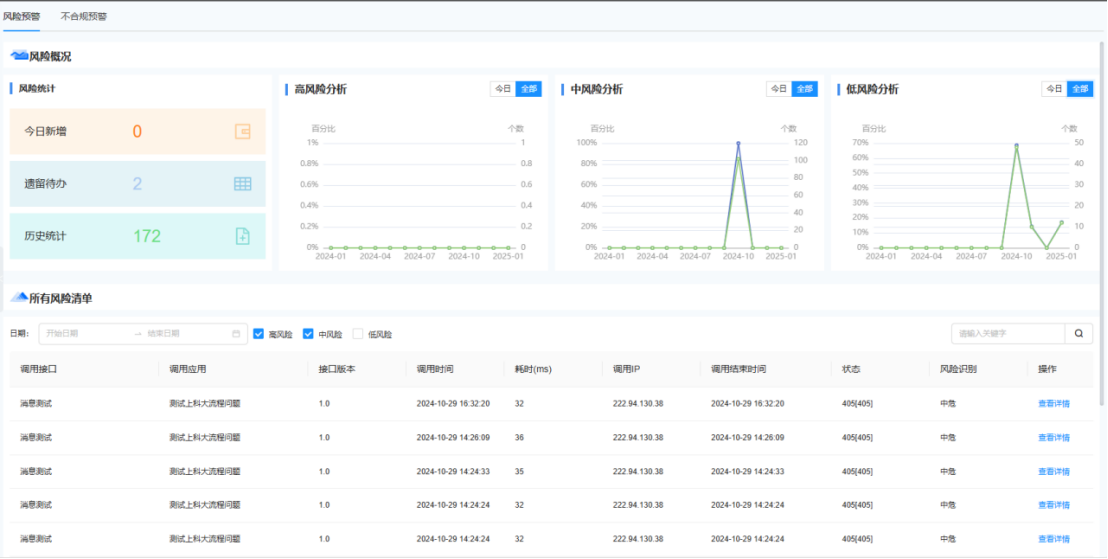Select 全部 in 高风险分析 chart
Viewport: 1108px width, 559px height.
click(529, 89)
